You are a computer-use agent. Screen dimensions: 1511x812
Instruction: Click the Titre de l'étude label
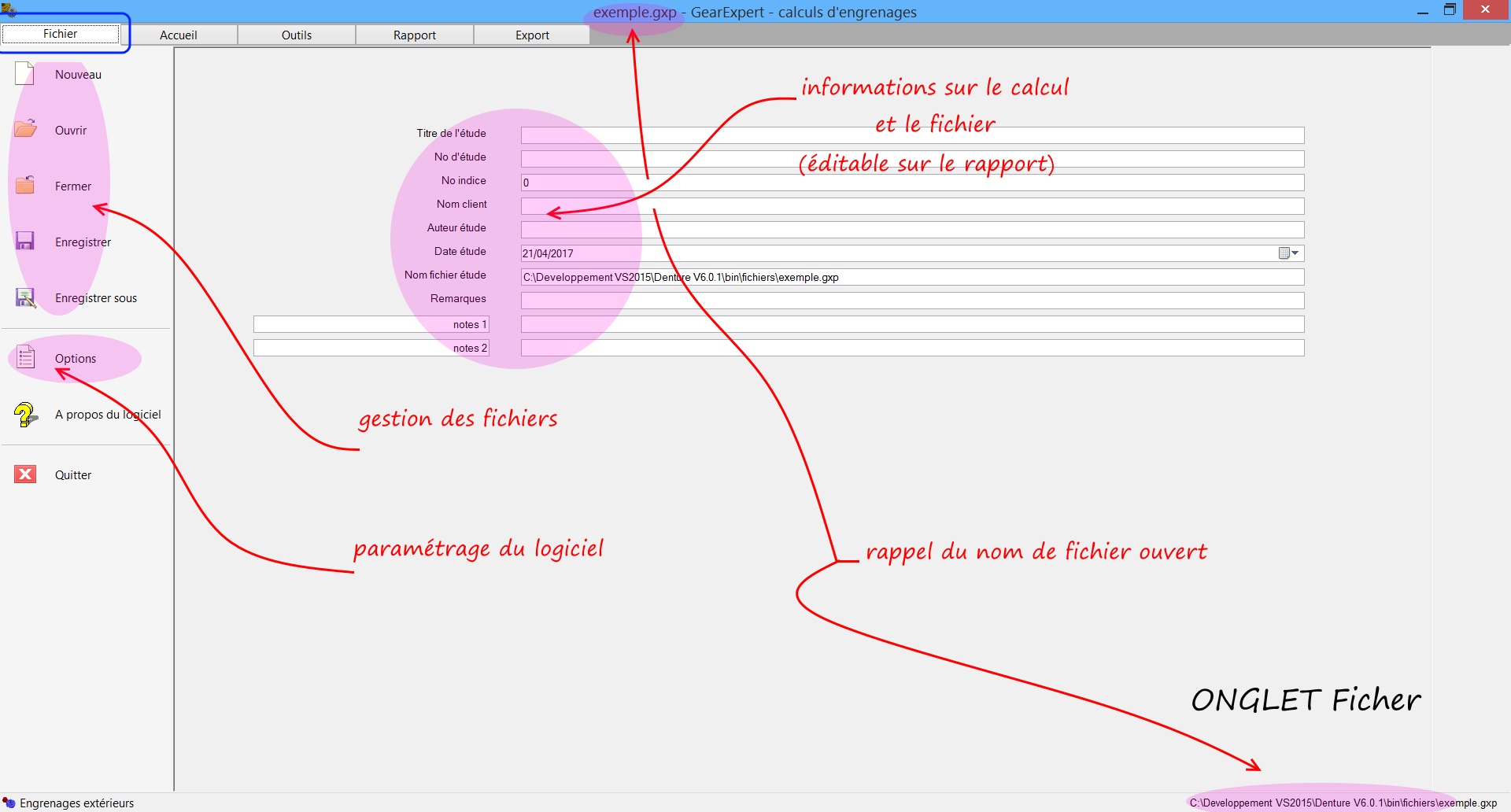click(x=452, y=134)
